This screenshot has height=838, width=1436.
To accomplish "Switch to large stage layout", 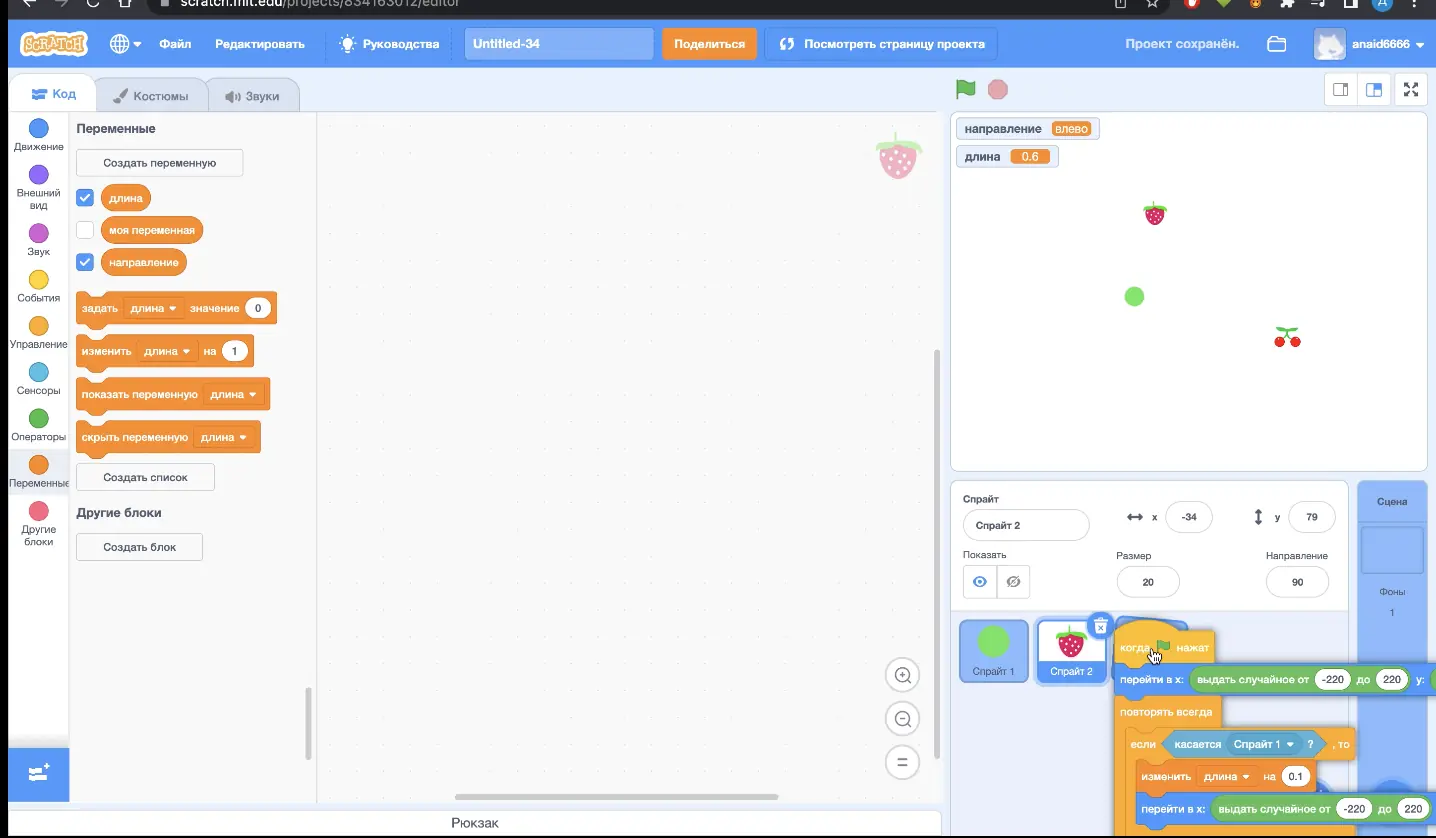I will click(1374, 89).
